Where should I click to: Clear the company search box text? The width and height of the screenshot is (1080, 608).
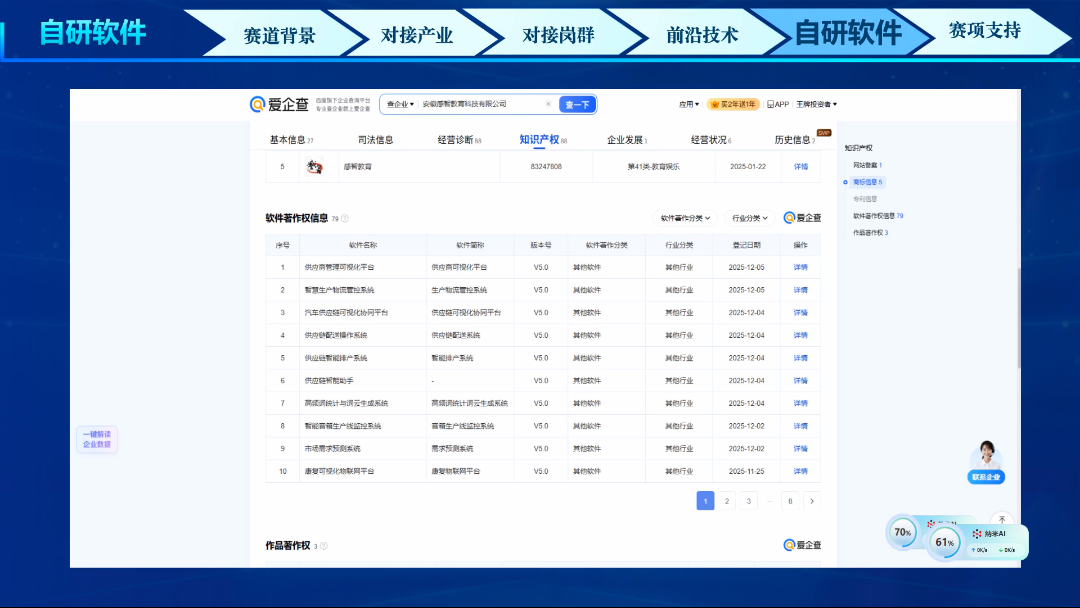[x=548, y=104]
